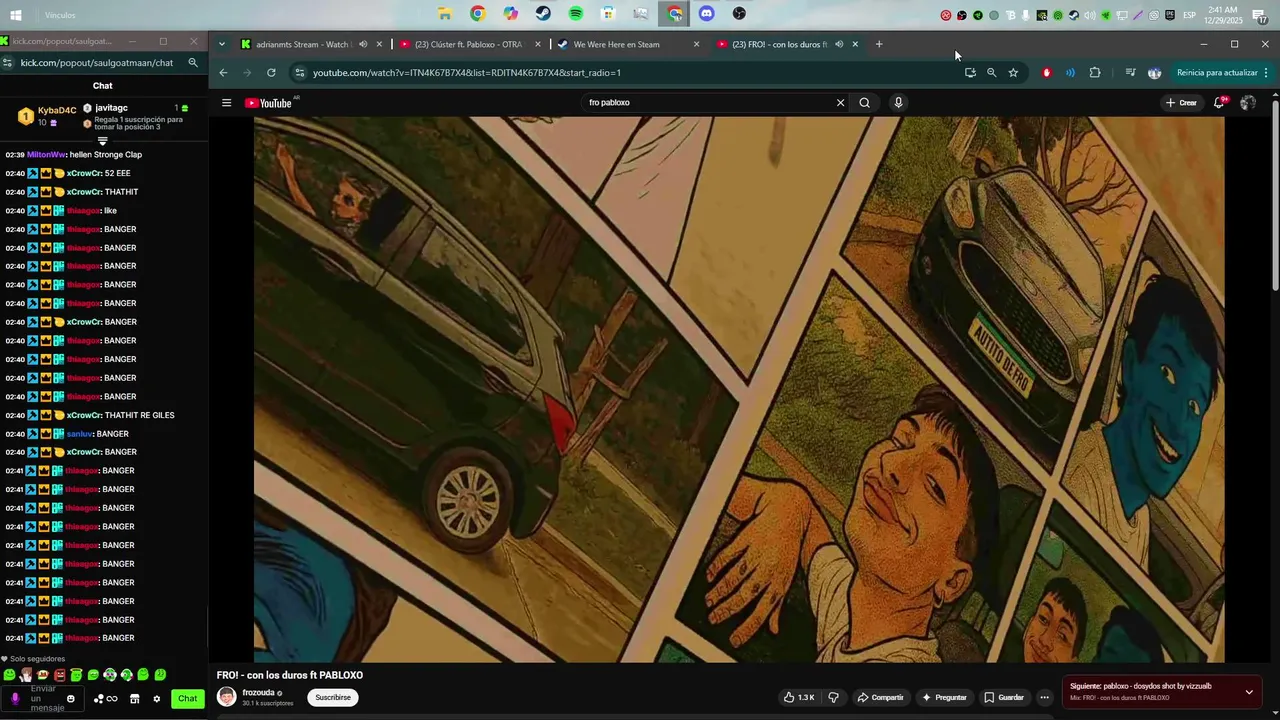Open the YouTube guide hamburger menu
The image size is (1280, 720).
coord(227,103)
